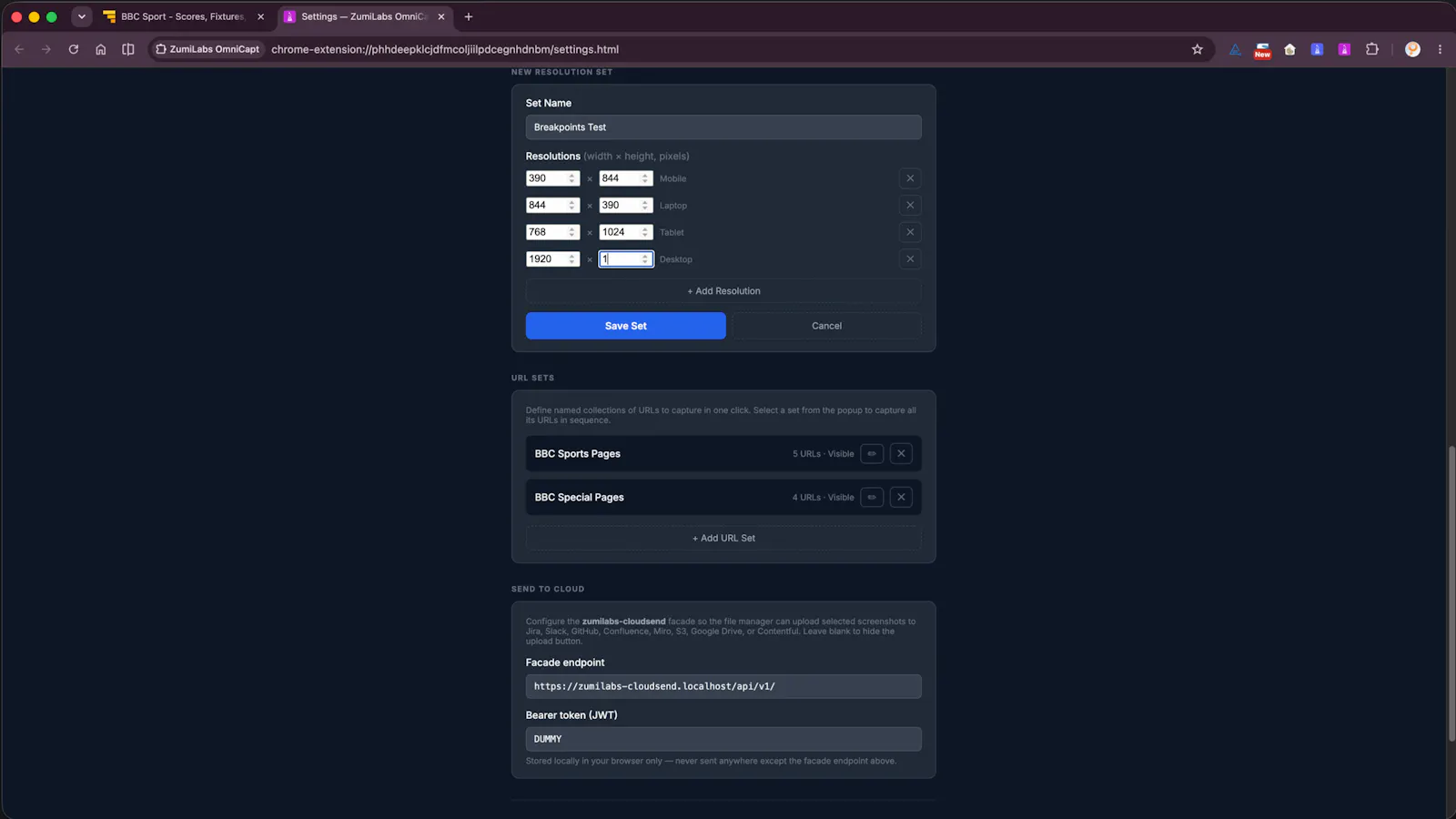Add another resolution row

[723, 291]
